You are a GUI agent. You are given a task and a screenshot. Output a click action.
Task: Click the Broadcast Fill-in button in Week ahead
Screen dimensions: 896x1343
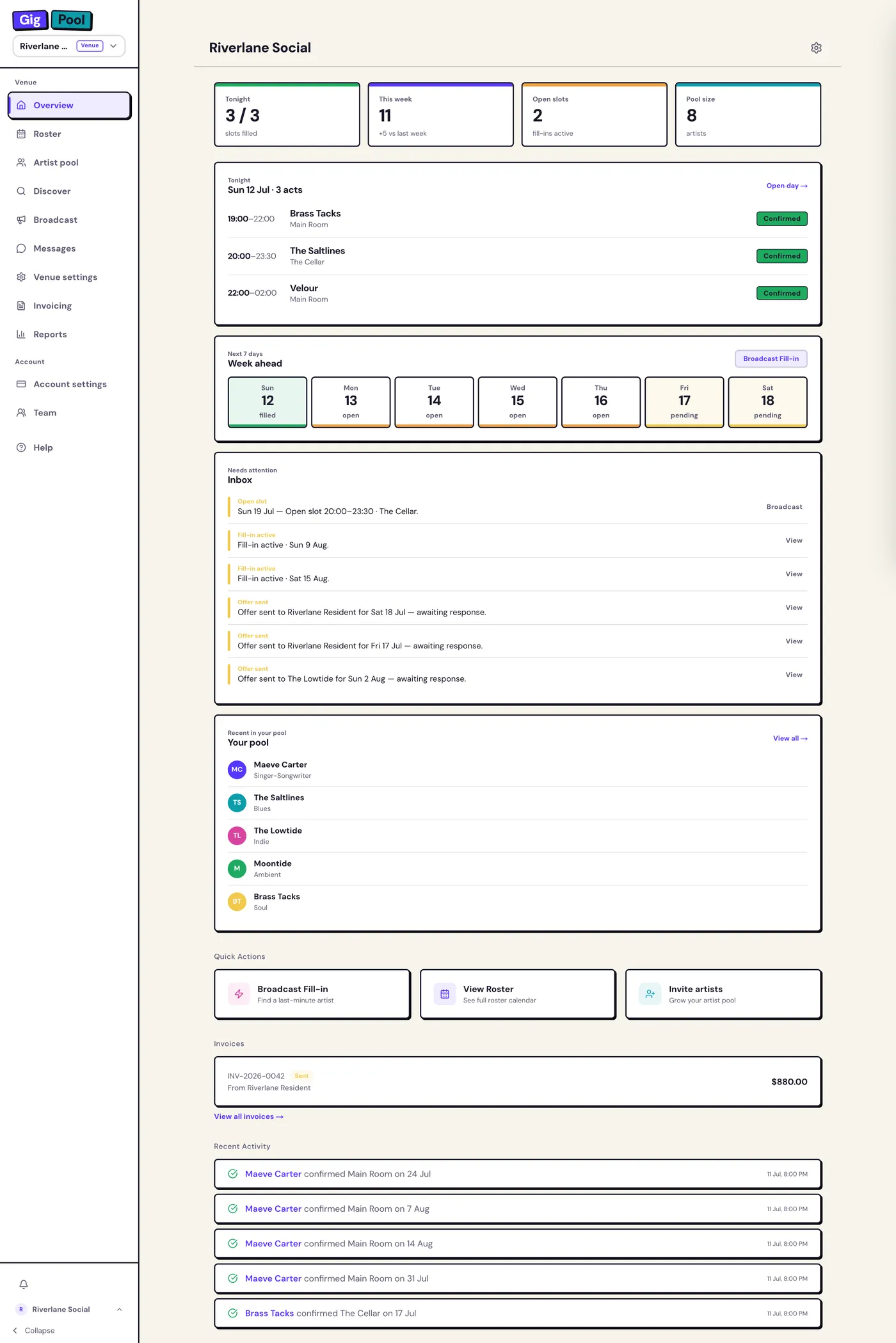771,358
